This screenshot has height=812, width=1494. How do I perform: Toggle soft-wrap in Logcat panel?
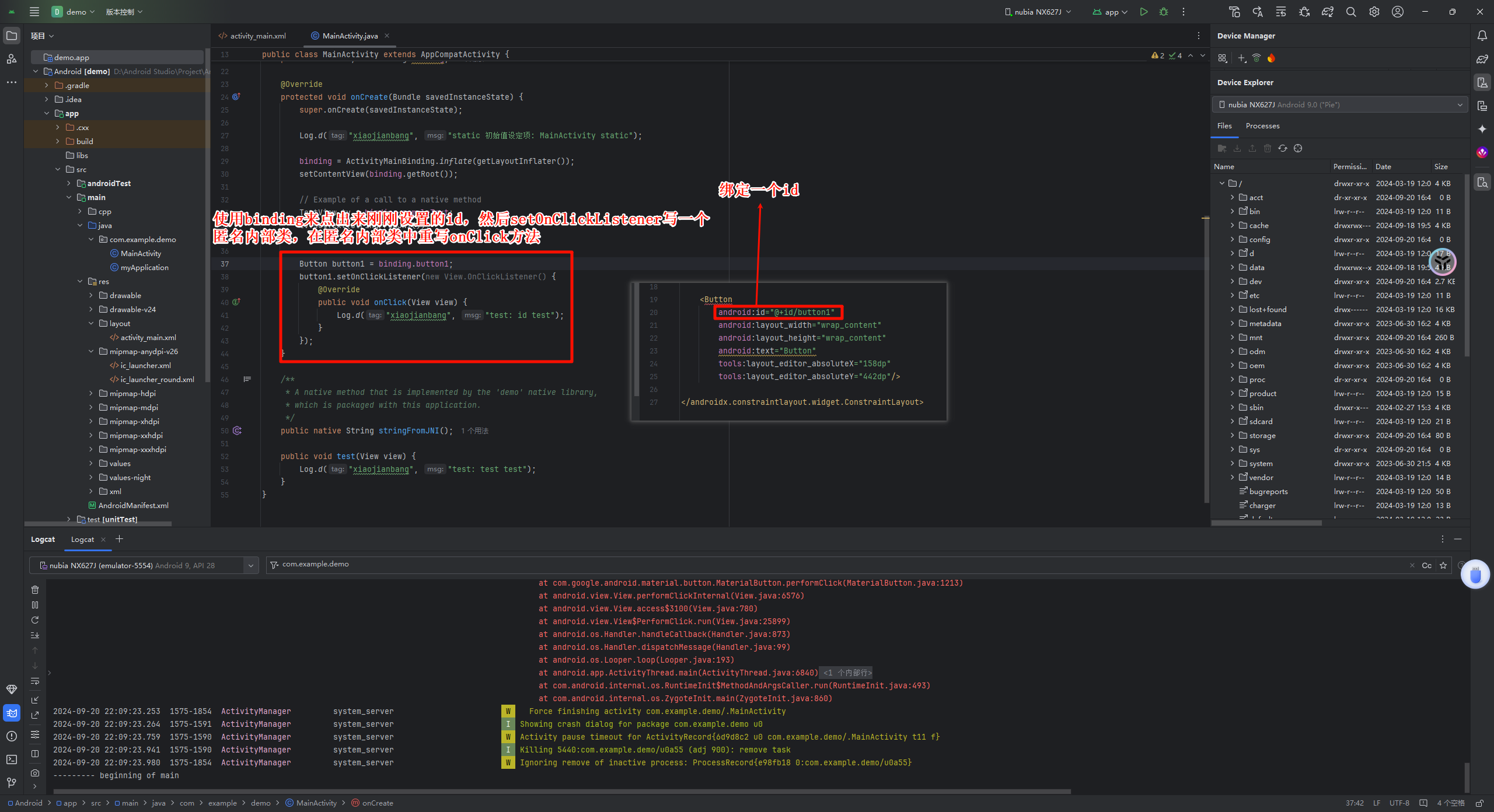point(35,681)
